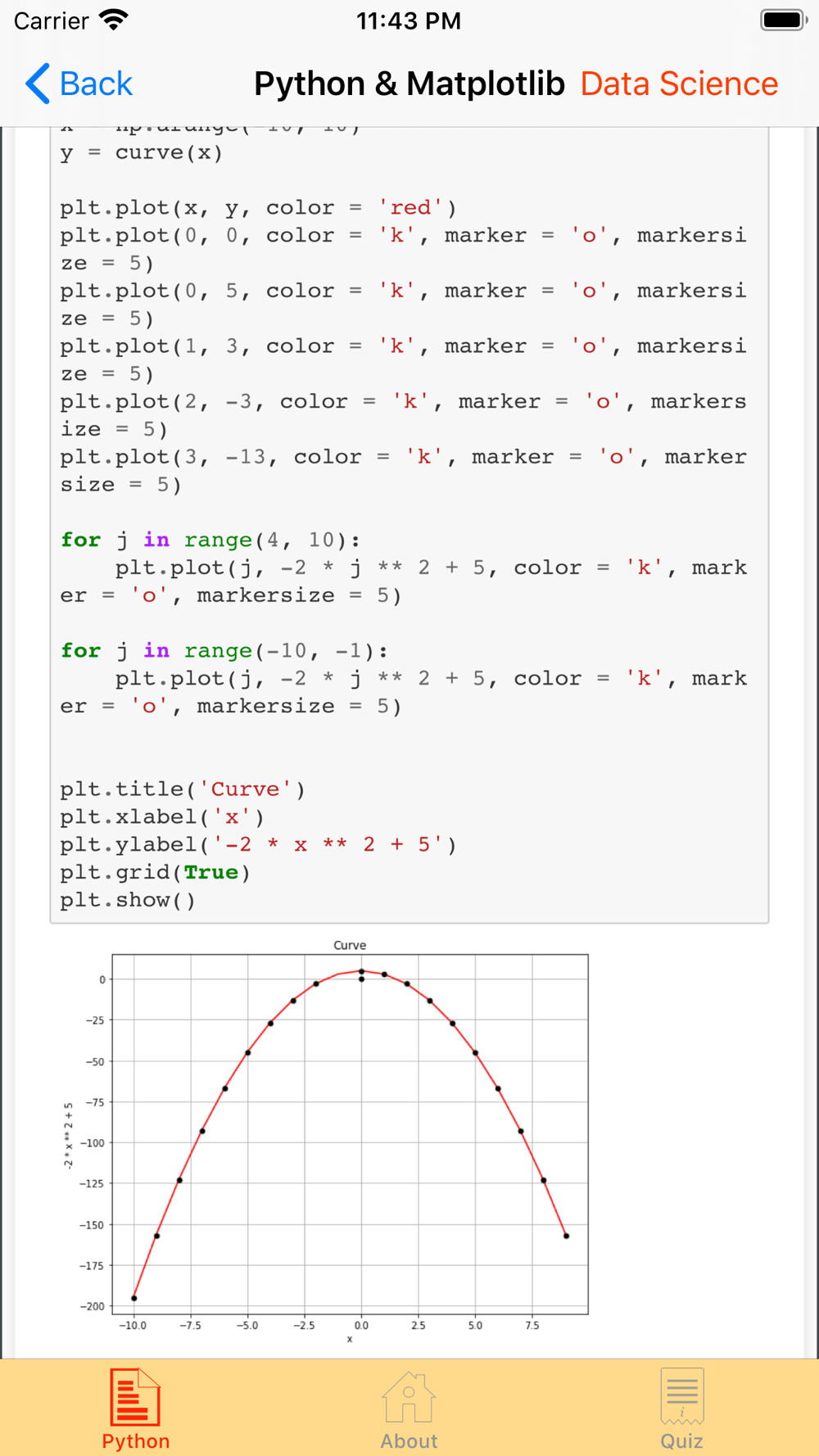Viewport: 819px width, 1456px height.
Task: Tap the -100 y-axis tick label
Action: pyautogui.click(x=92, y=1142)
